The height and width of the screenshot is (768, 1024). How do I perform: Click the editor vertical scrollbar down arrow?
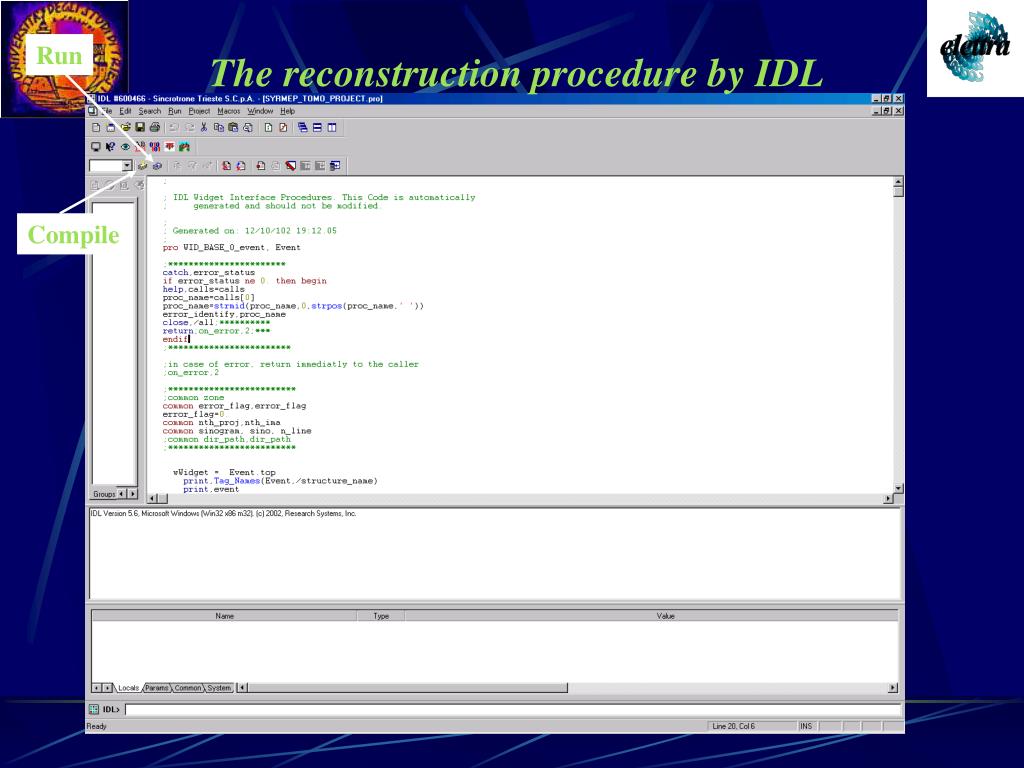[x=899, y=488]
